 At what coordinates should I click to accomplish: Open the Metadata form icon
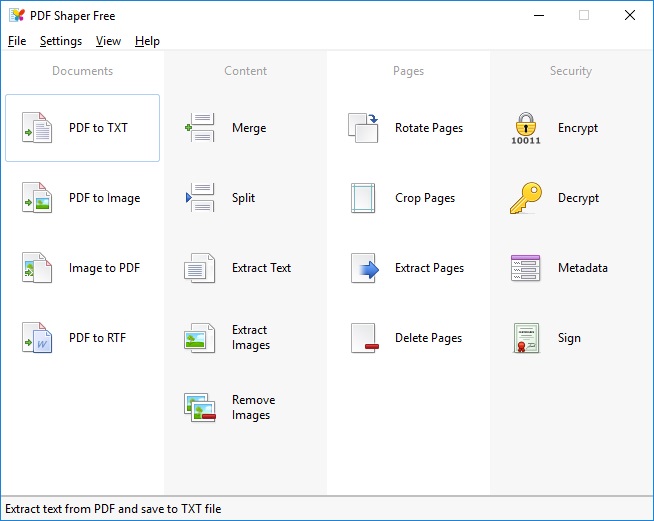526,268
